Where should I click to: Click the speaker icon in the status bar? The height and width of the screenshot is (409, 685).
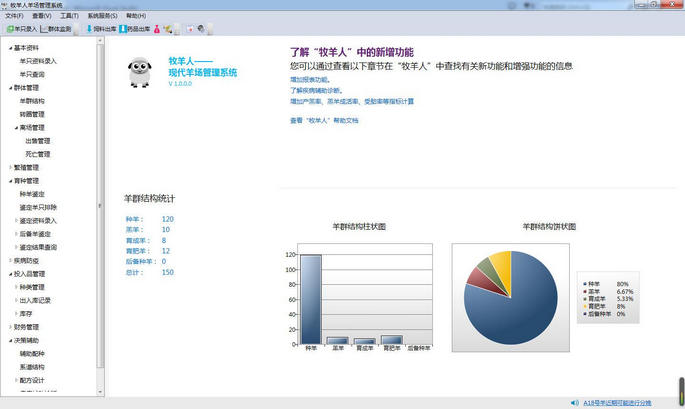click(x=574, y=403)
